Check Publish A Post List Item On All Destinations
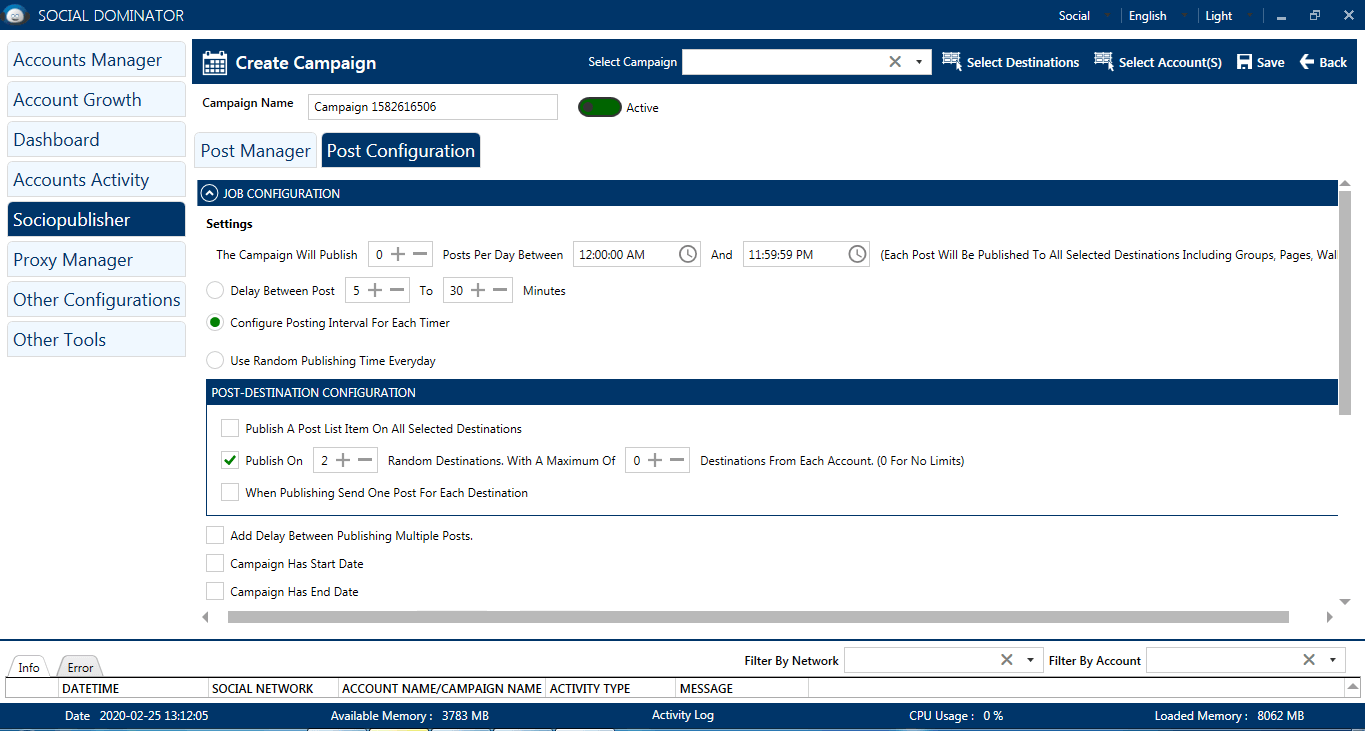1365x731 pixels. point(230,429)
